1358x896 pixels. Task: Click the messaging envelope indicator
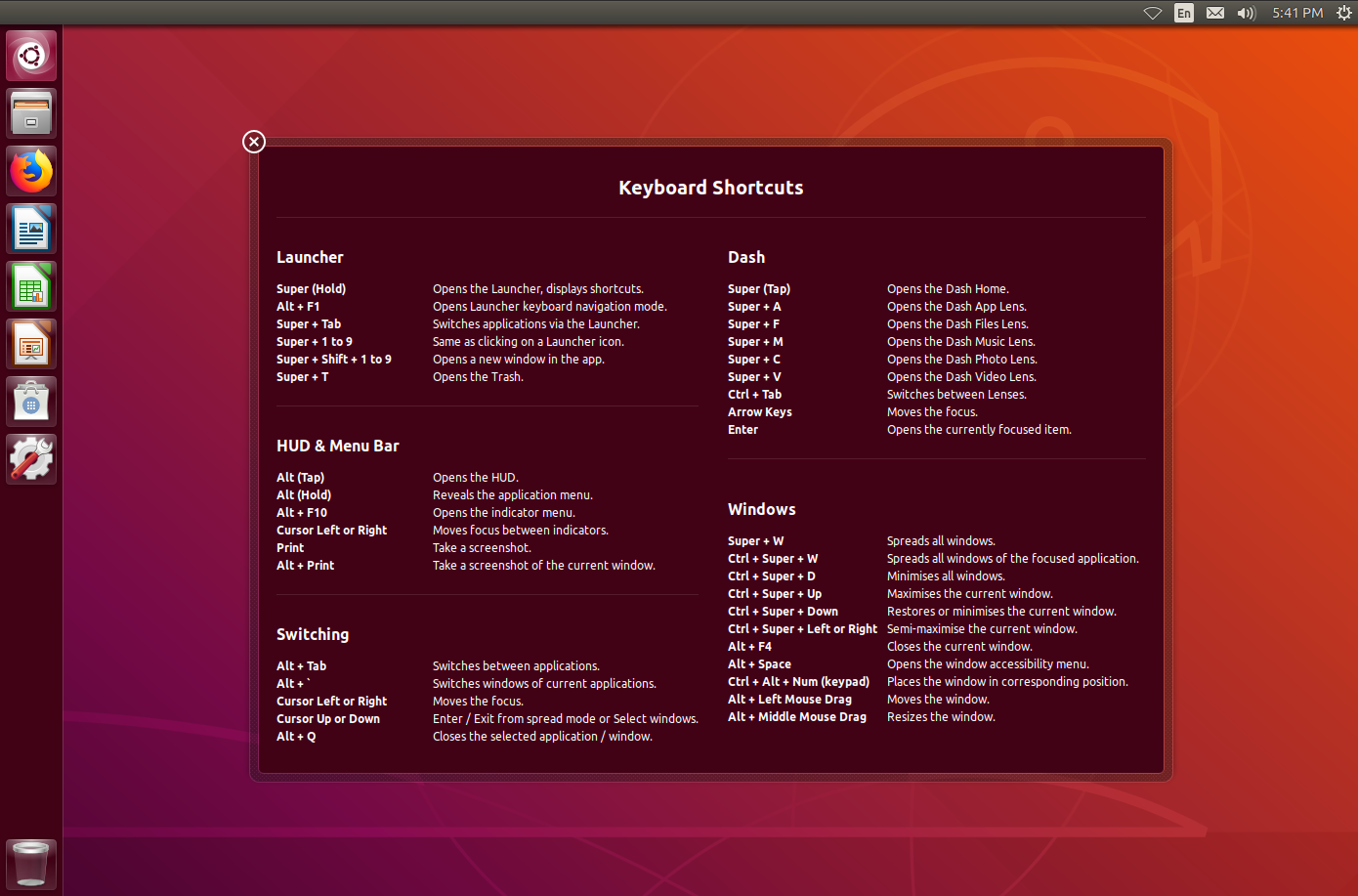click(1214, 13)
